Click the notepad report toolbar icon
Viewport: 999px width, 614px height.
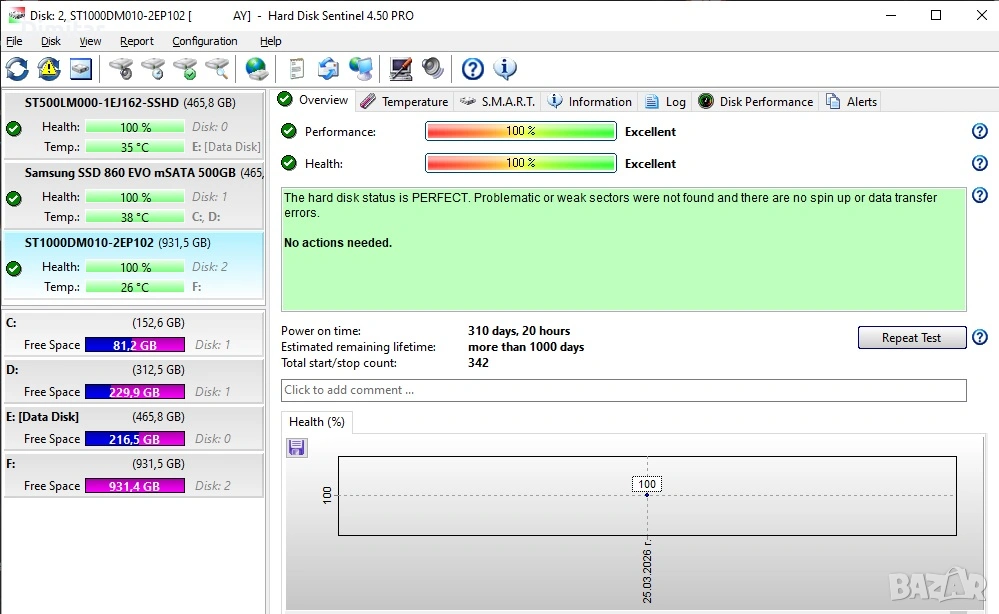296,69
